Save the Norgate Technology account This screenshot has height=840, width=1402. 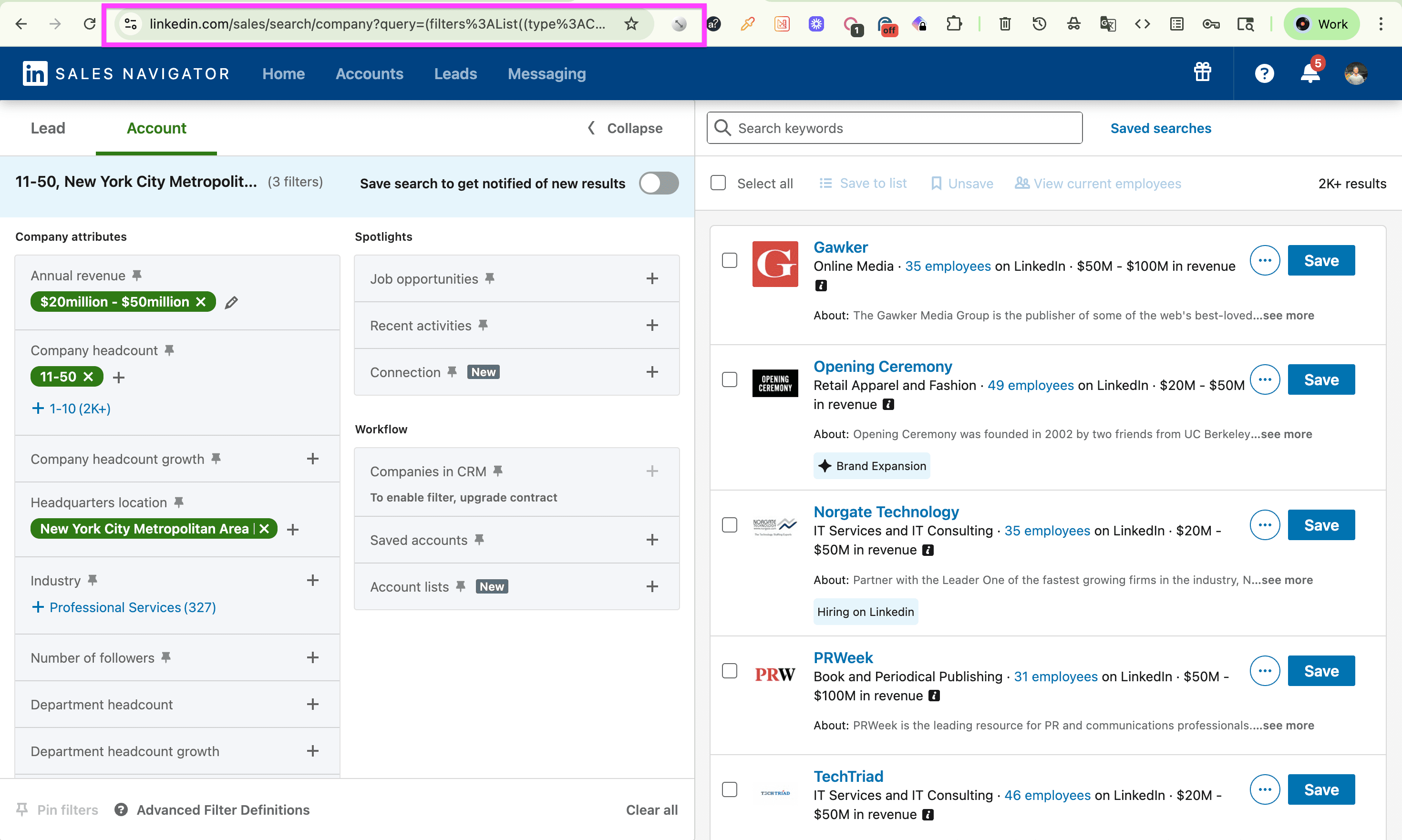point(1320,525)
